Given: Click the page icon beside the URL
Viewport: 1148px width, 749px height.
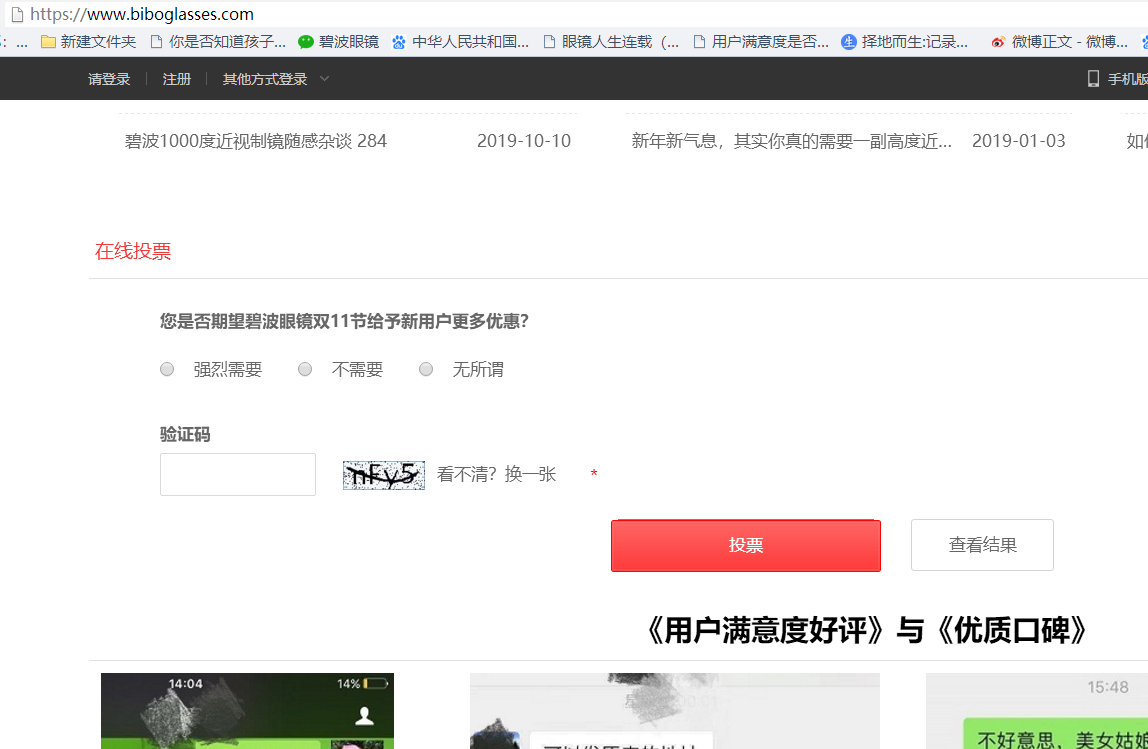Looking at the screenshot, I should click(x=18, y=14).
